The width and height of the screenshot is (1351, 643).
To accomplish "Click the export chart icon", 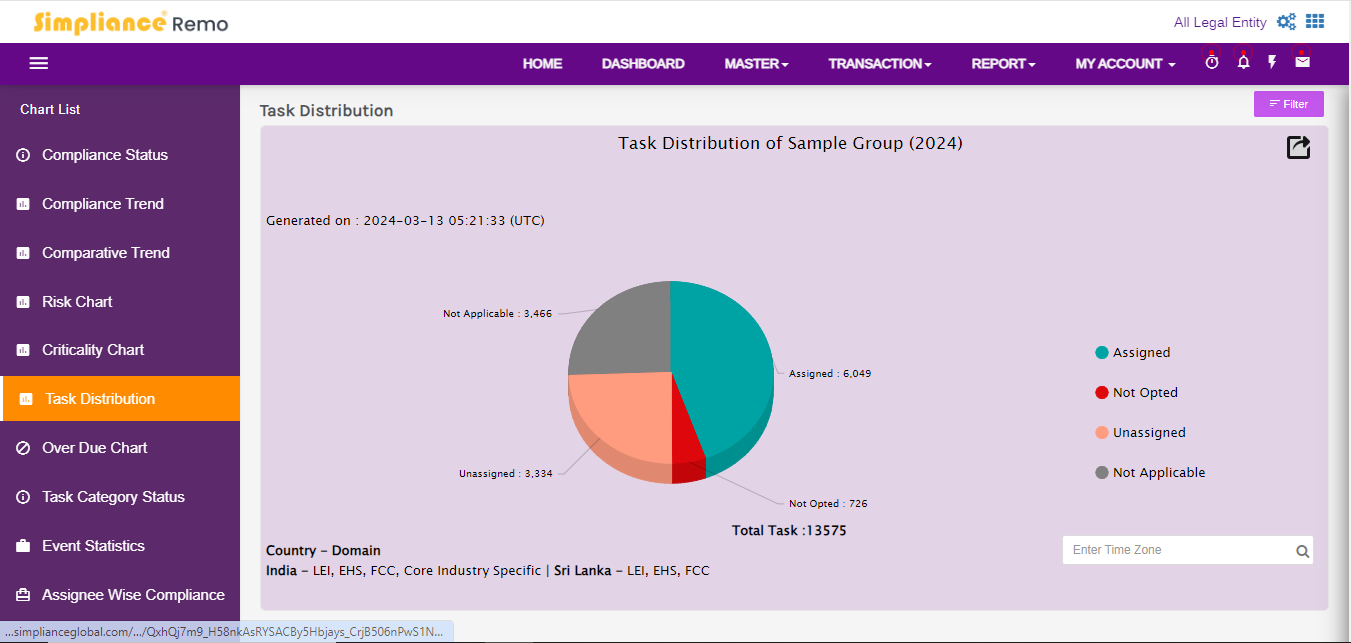I will tap(1298, 148).
